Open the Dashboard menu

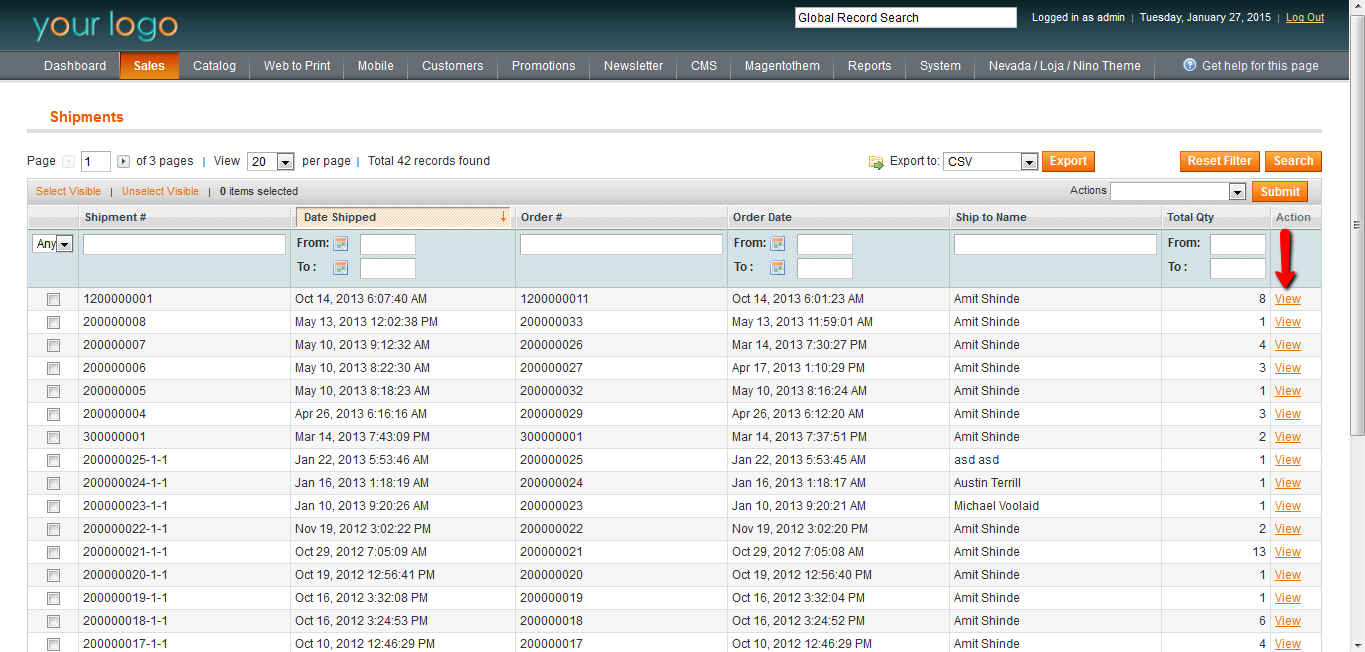(75, 66)
